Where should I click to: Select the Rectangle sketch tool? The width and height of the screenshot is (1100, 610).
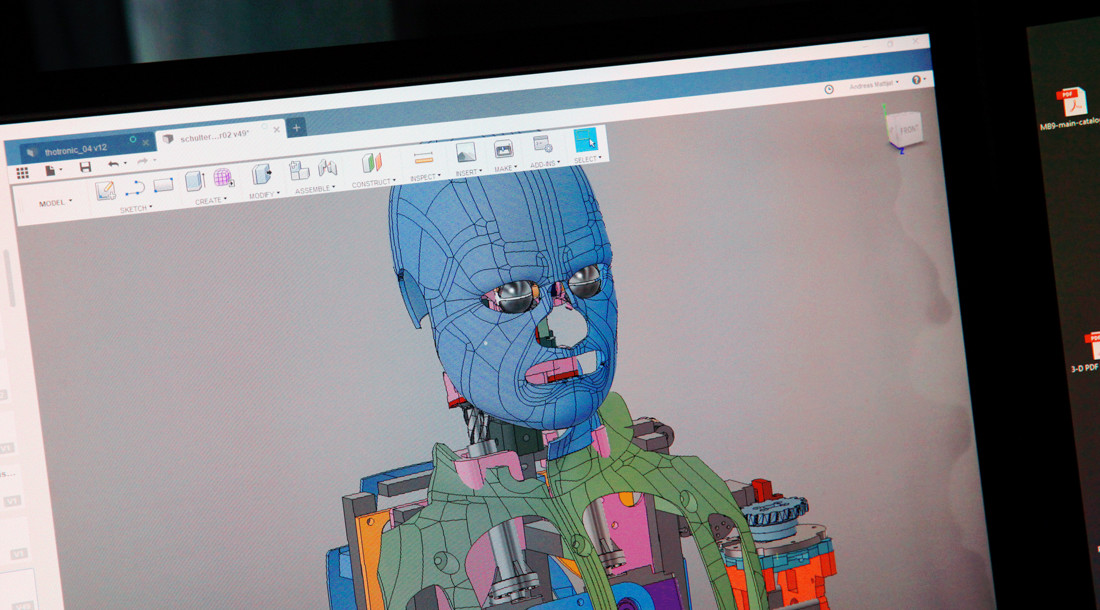(x=163, y=185)
